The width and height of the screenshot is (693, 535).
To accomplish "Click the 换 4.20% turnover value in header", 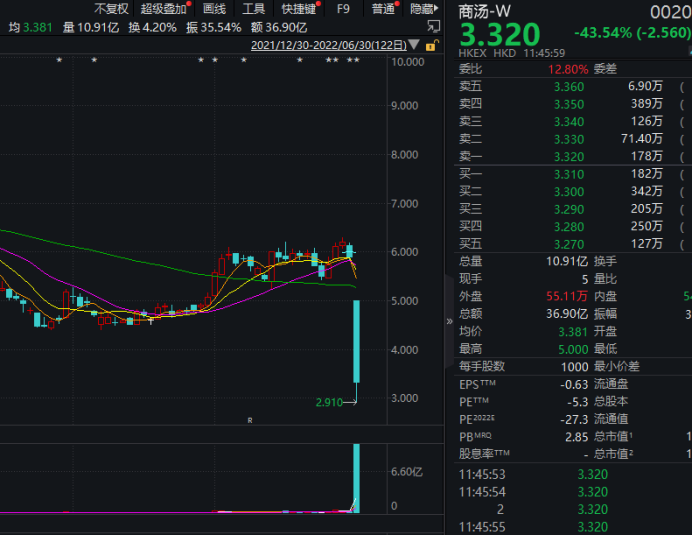I will (x=152, y=27).
